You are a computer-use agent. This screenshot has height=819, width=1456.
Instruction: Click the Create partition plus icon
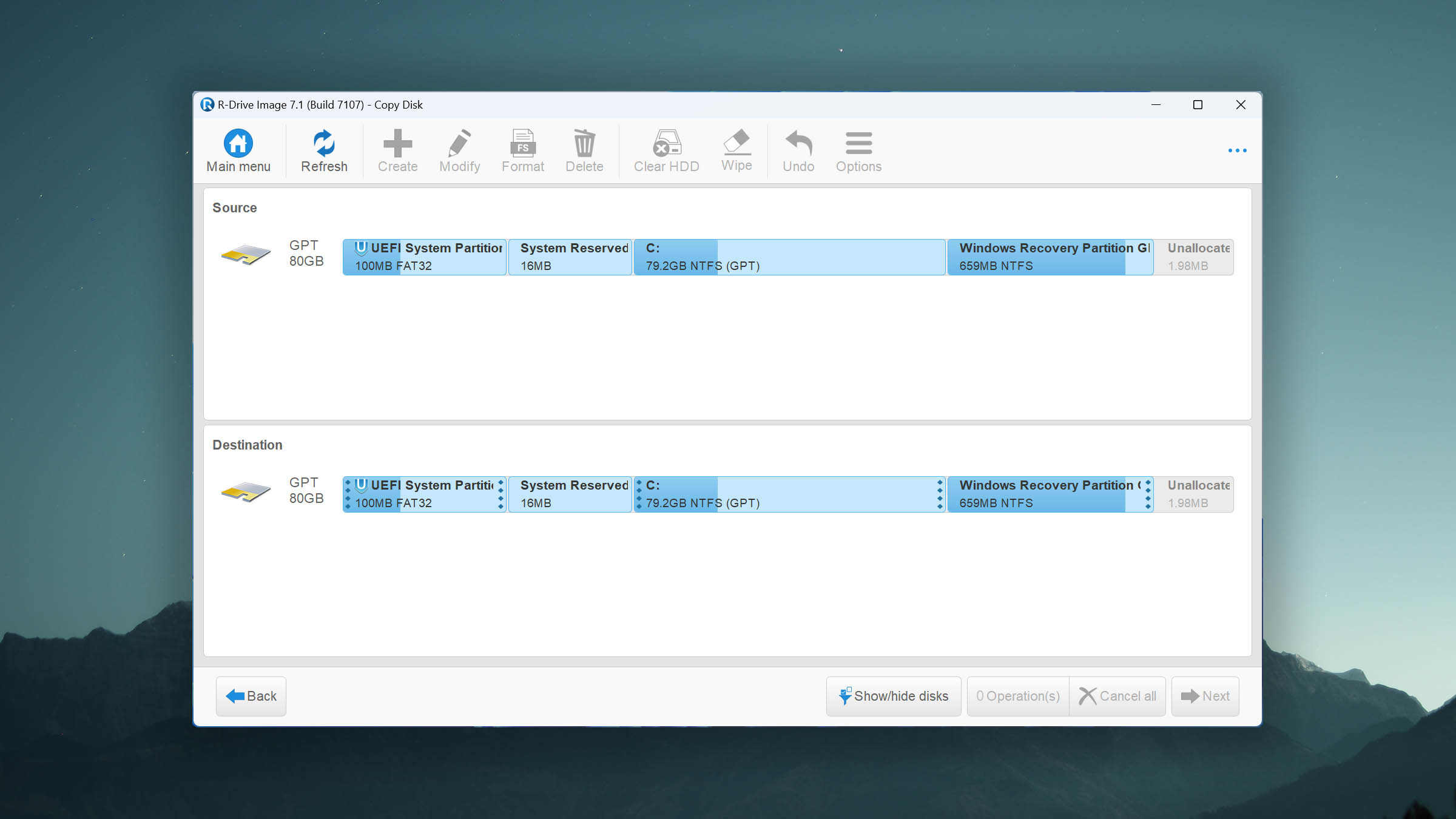point(397,144)
